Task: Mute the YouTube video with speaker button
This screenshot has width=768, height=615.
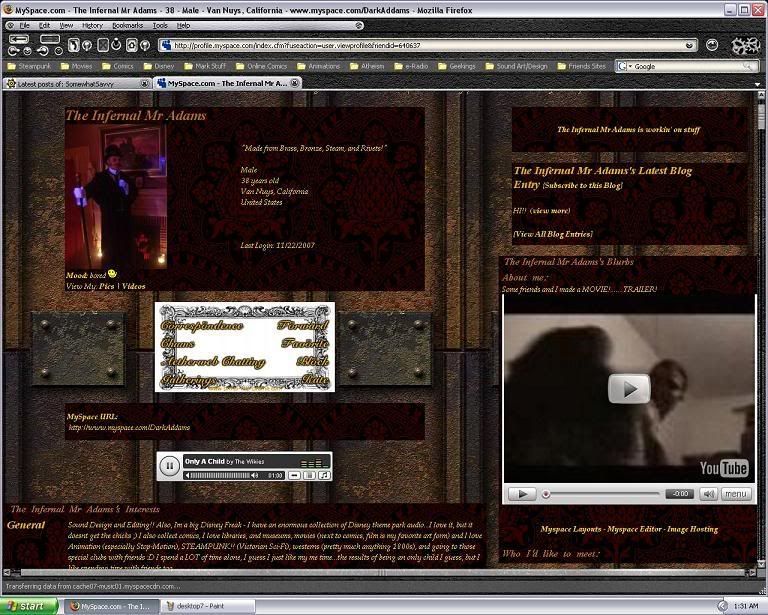Action: coord(708,494)
